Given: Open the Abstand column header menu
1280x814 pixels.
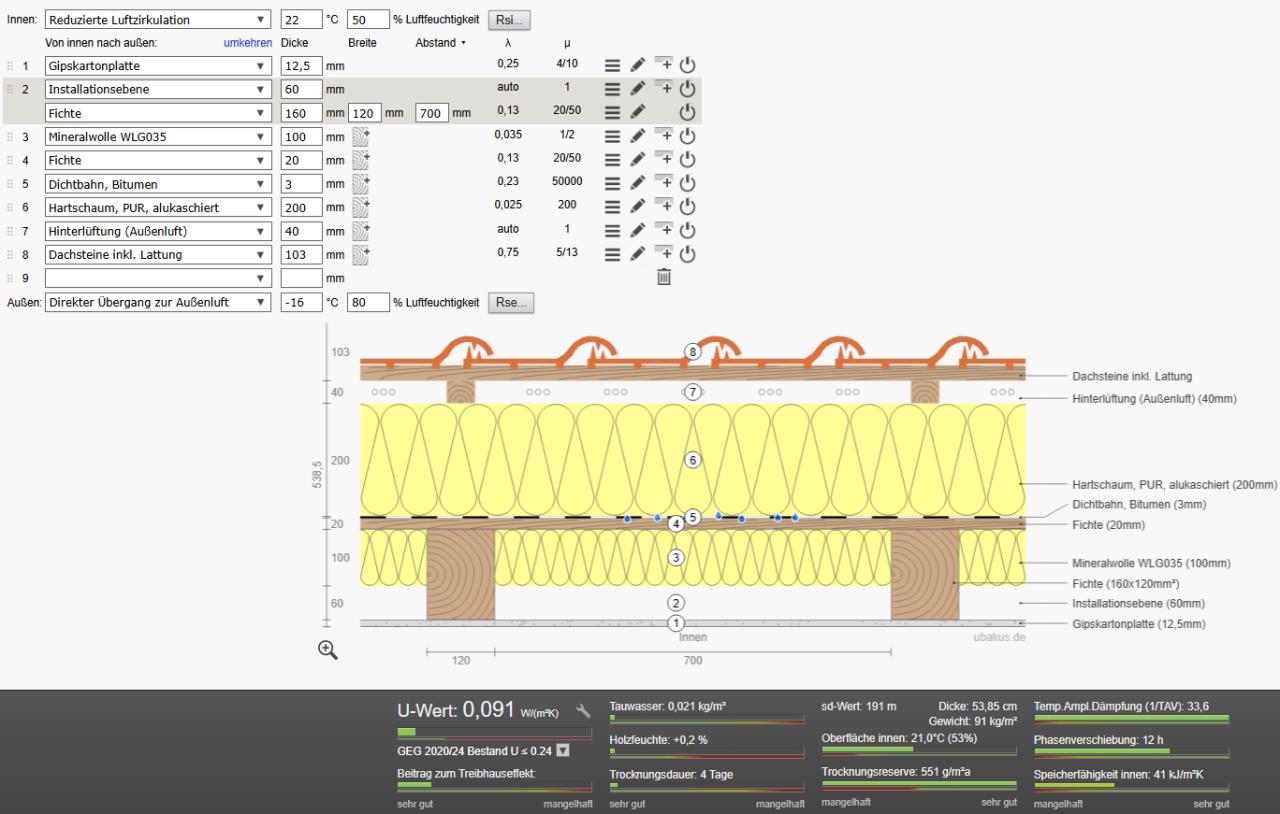Looking at the screenshot, I should click(x=441, y=43).
